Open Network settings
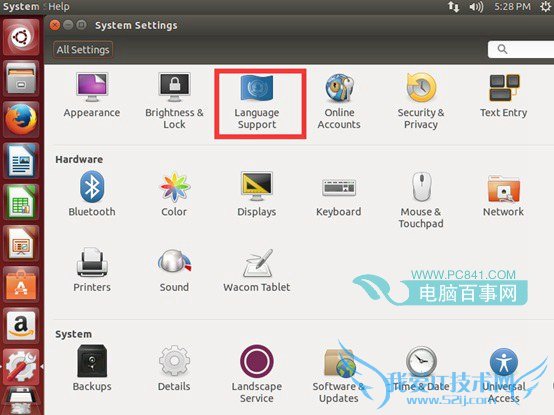Screen dimensions: 554x415 (x=503, y=196)
